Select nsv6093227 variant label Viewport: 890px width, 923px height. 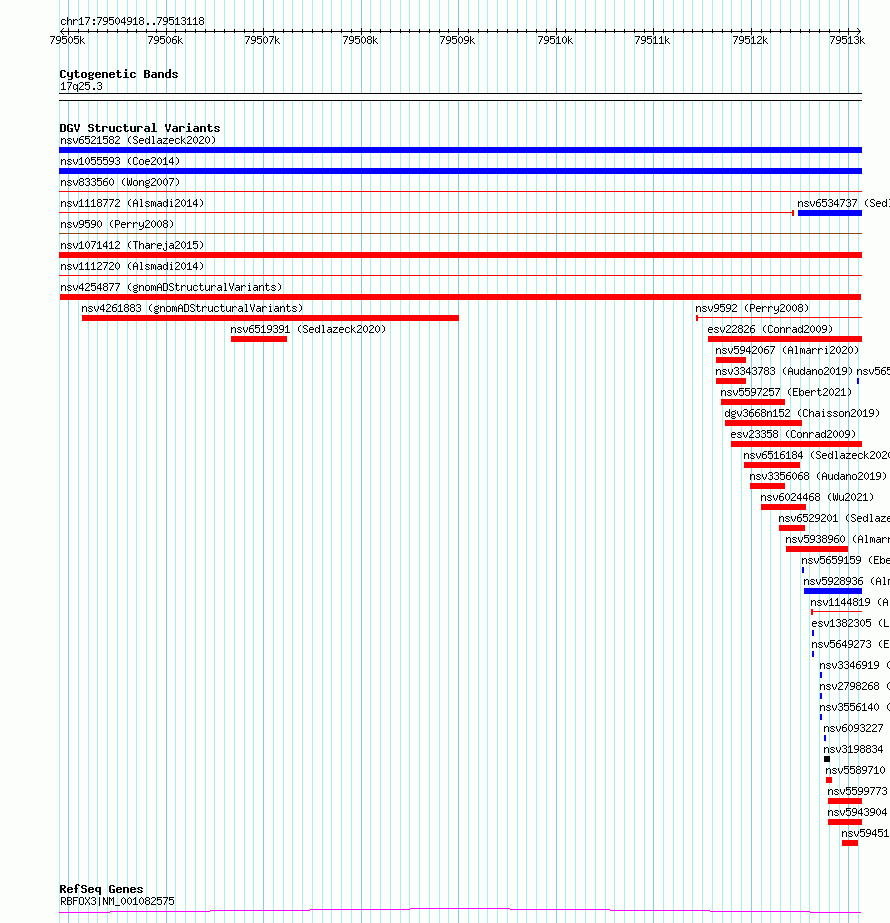(x=853, y=729)
